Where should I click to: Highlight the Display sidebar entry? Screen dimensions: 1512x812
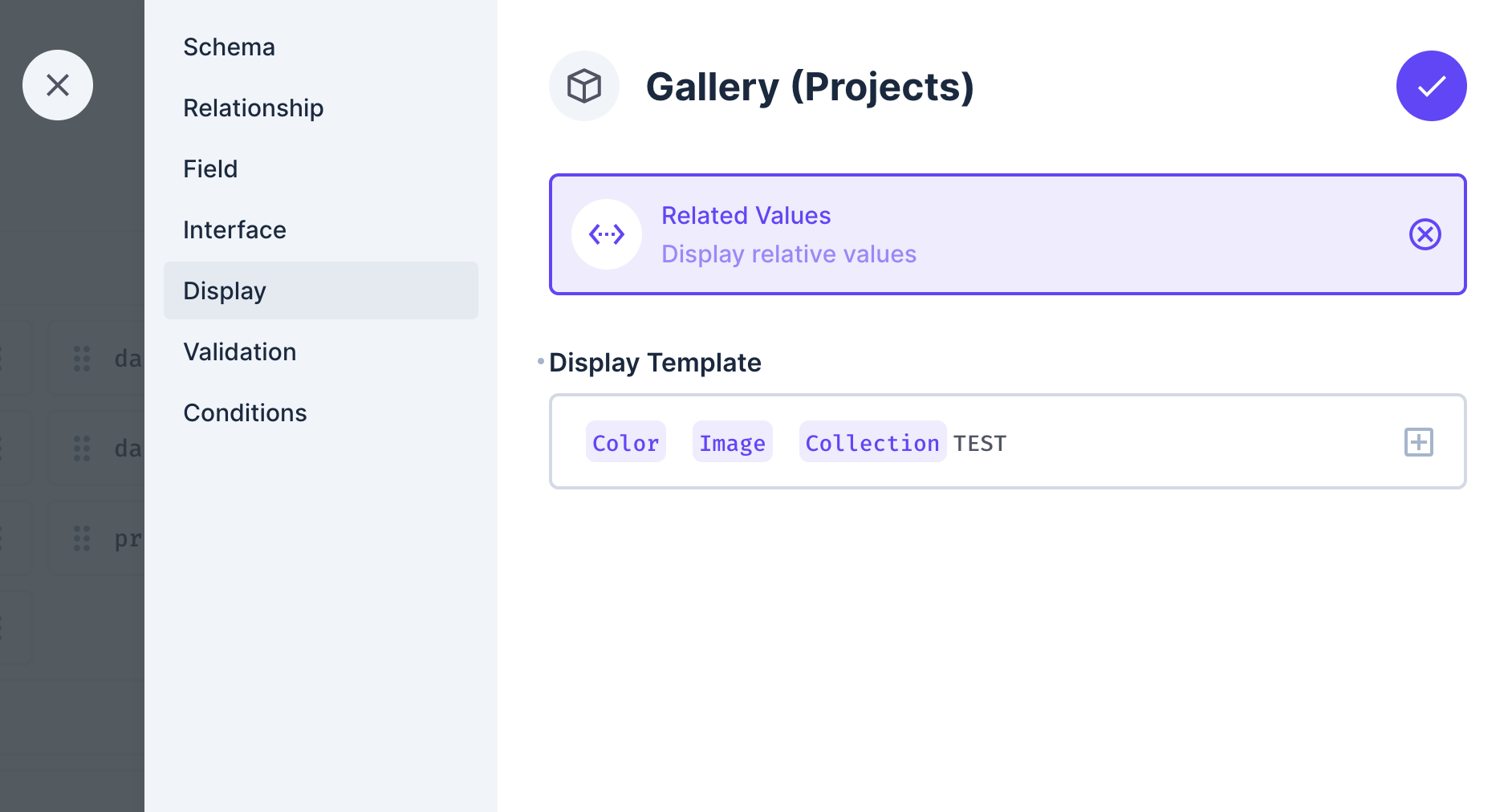click(x=225, y=290)
